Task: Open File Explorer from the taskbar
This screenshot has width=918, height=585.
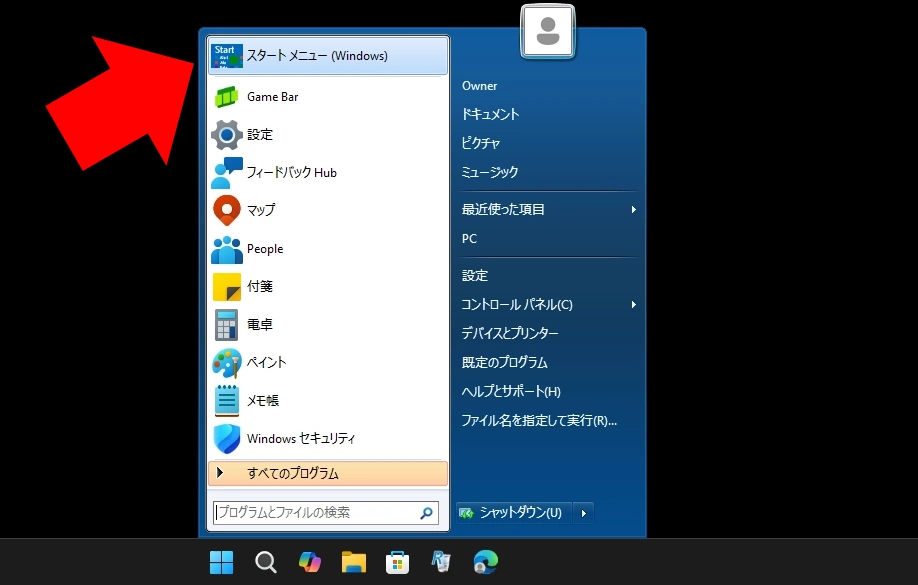Action: 353,562
